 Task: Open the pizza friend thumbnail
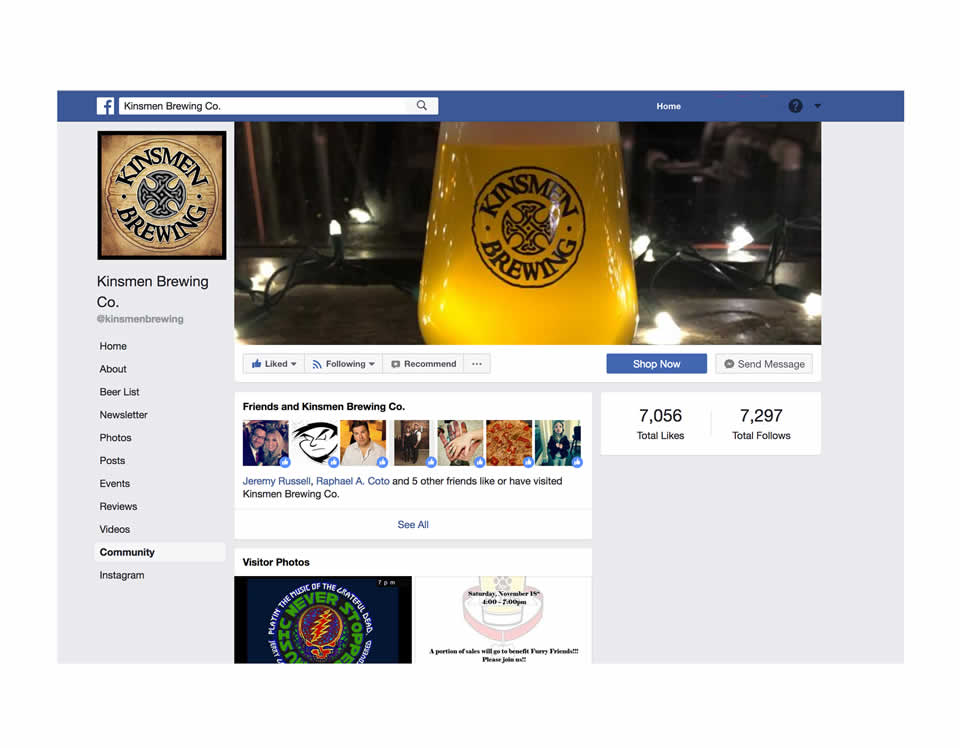(x=509, y=443)
